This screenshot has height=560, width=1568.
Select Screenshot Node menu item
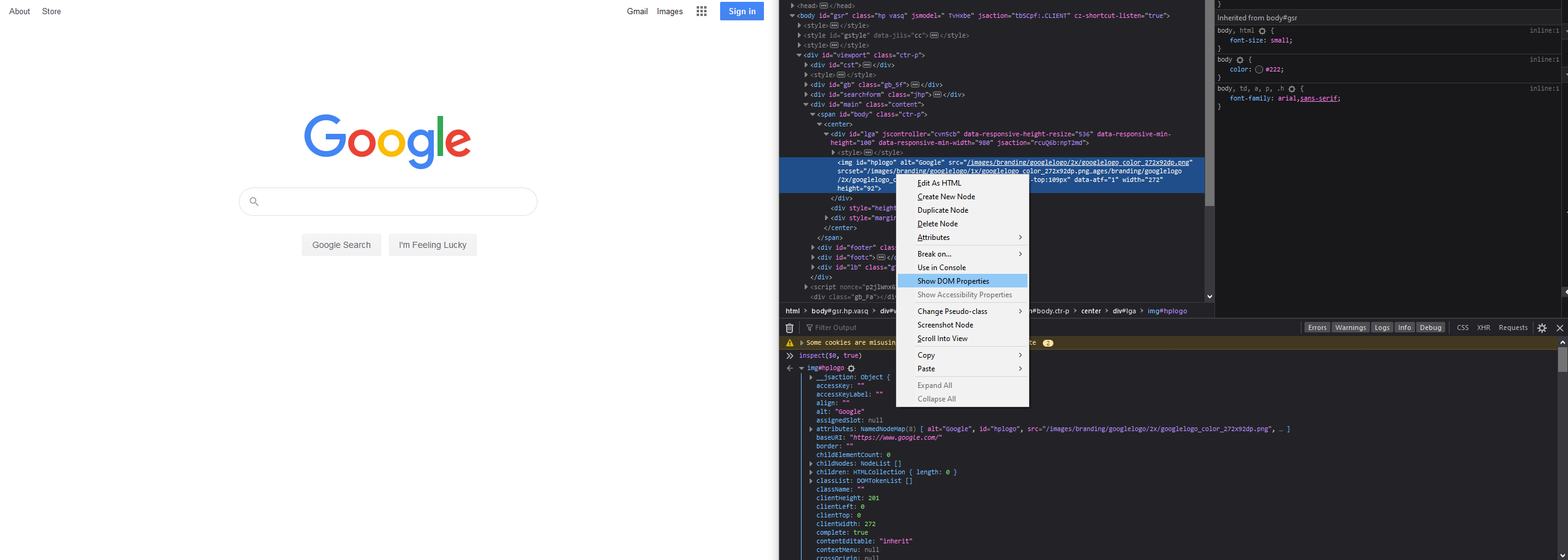coord(962,325)
